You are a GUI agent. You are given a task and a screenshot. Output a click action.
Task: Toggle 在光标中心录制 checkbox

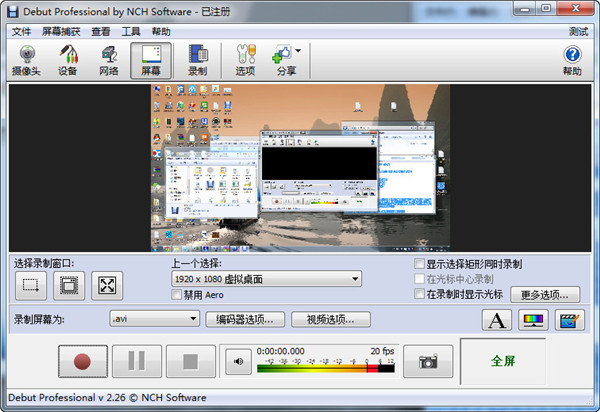click(x=420, y=278)
